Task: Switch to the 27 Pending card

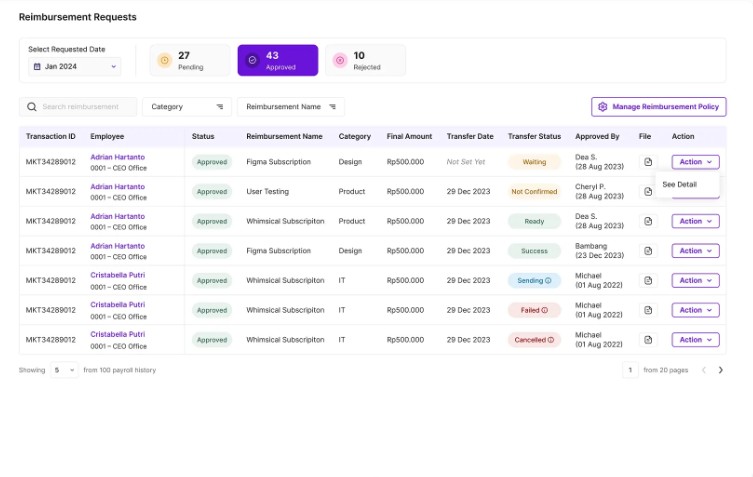Action: coord(190,60)
